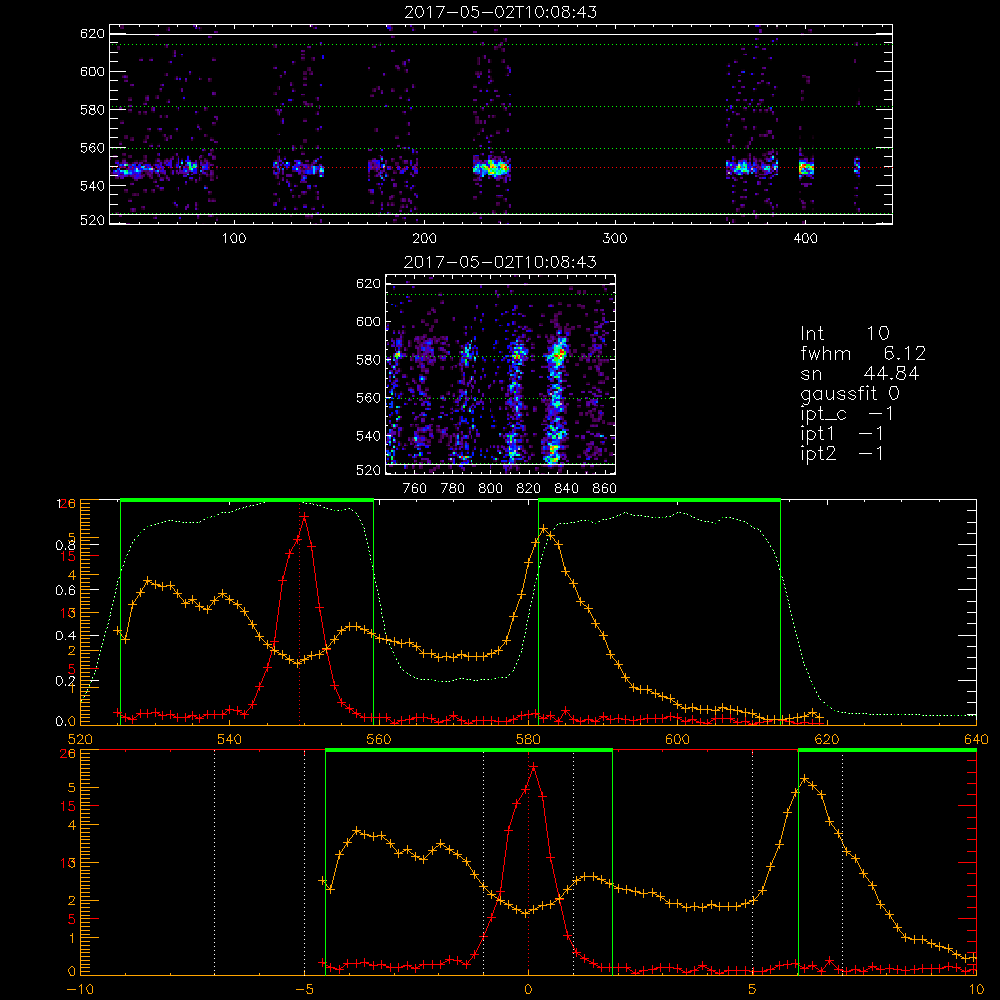Click x-axis label 800 on middle image

(490, 489)
